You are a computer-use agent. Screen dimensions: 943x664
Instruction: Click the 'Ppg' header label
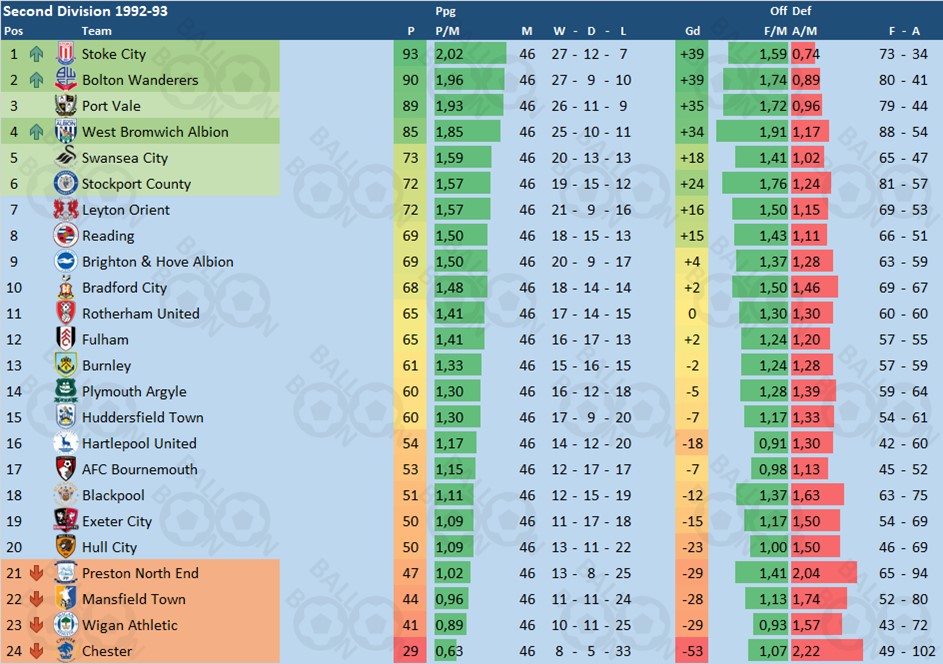(446, 11)
